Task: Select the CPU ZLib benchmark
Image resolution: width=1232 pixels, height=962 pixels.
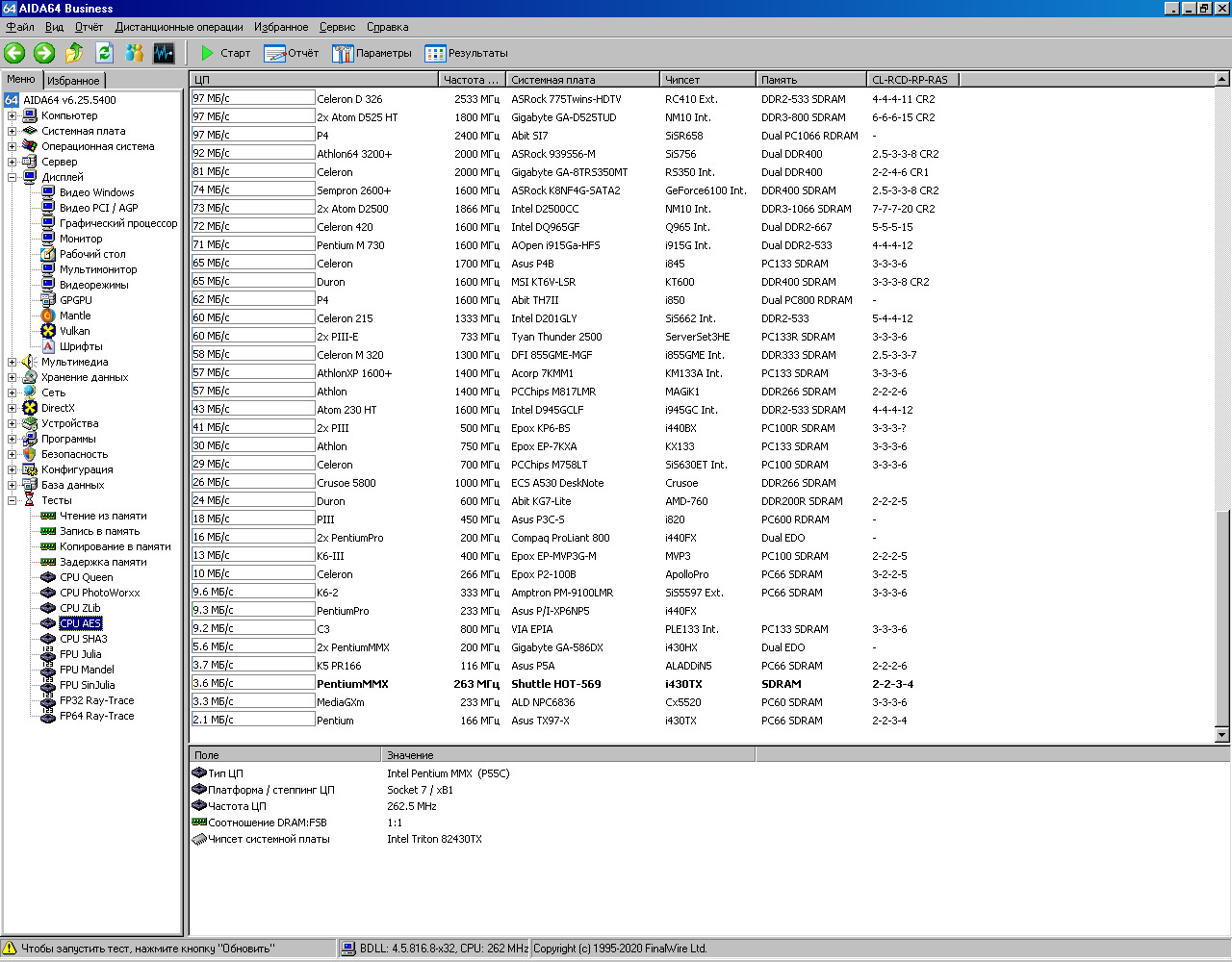Action: [x=80, y=608]
